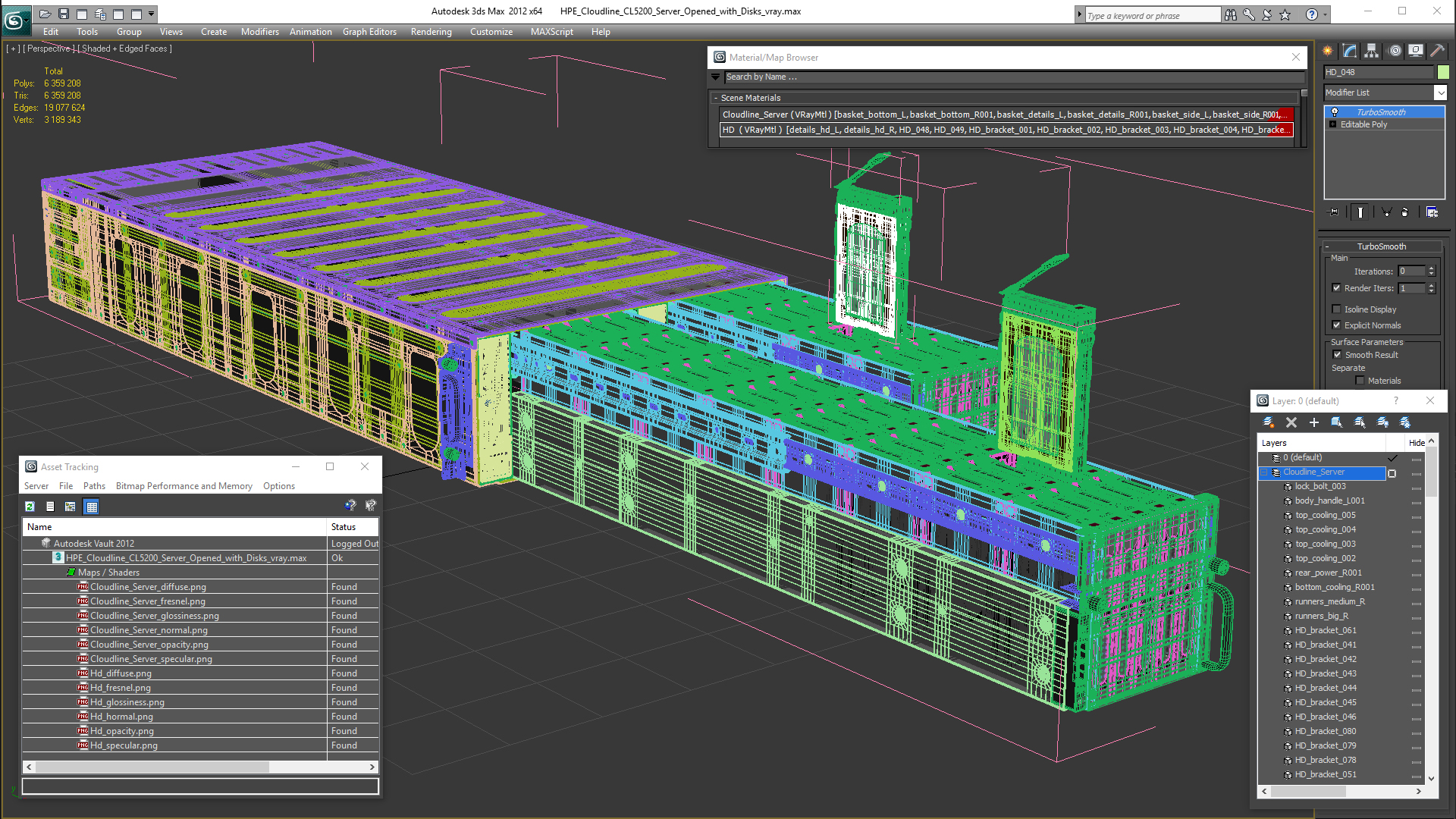Image resolution: width=1456 pixels, height=819 pixels.
Task: Click Delete Highlighted Layer X icon
Action: coord(1291,422)
